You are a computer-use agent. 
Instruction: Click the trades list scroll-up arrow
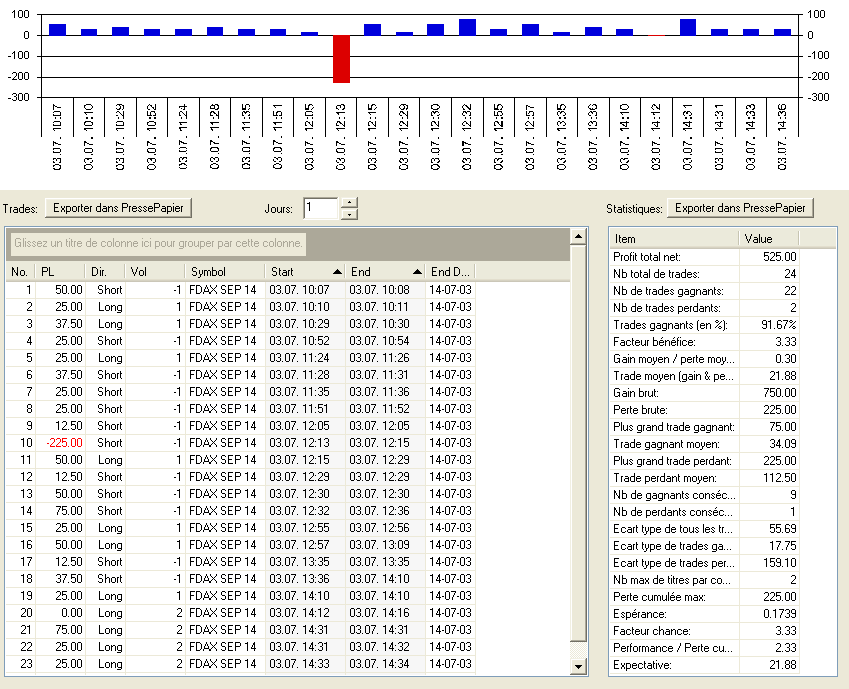pos(577,236)
